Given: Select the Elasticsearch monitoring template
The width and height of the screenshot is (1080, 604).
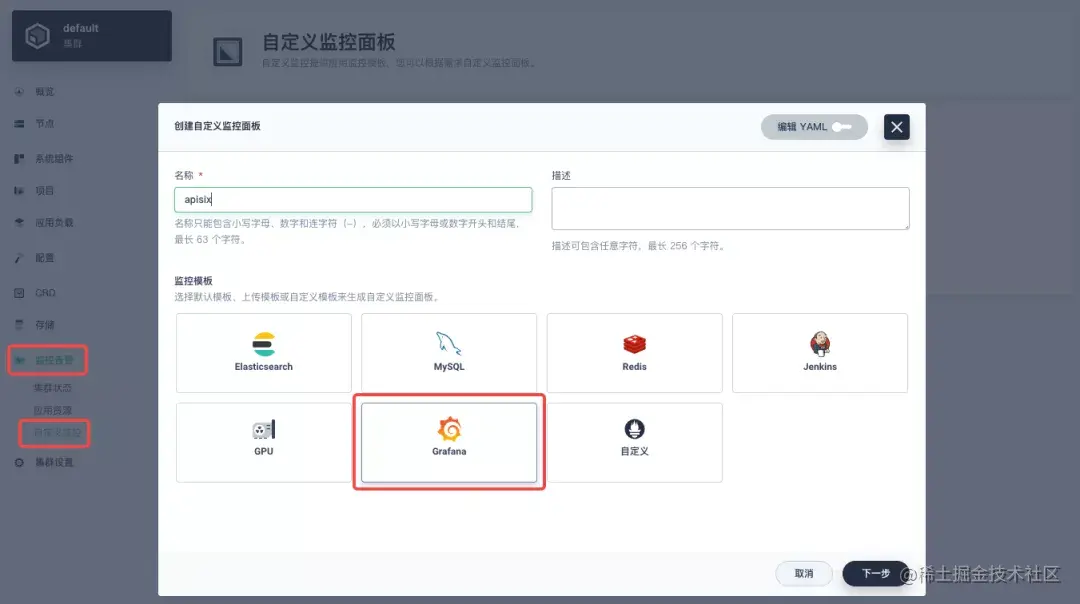Looking at the screenshot, I should [x=262, y=352].
